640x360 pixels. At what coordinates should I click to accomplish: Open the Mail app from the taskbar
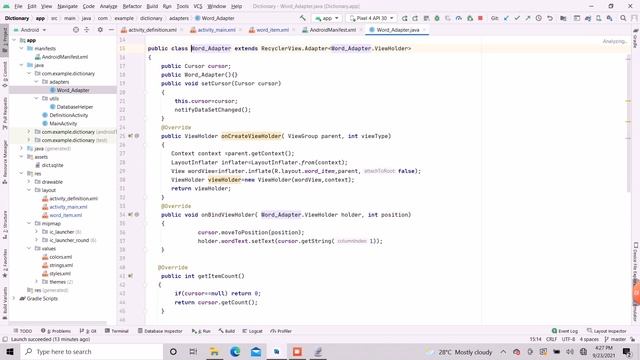(256, 351)
